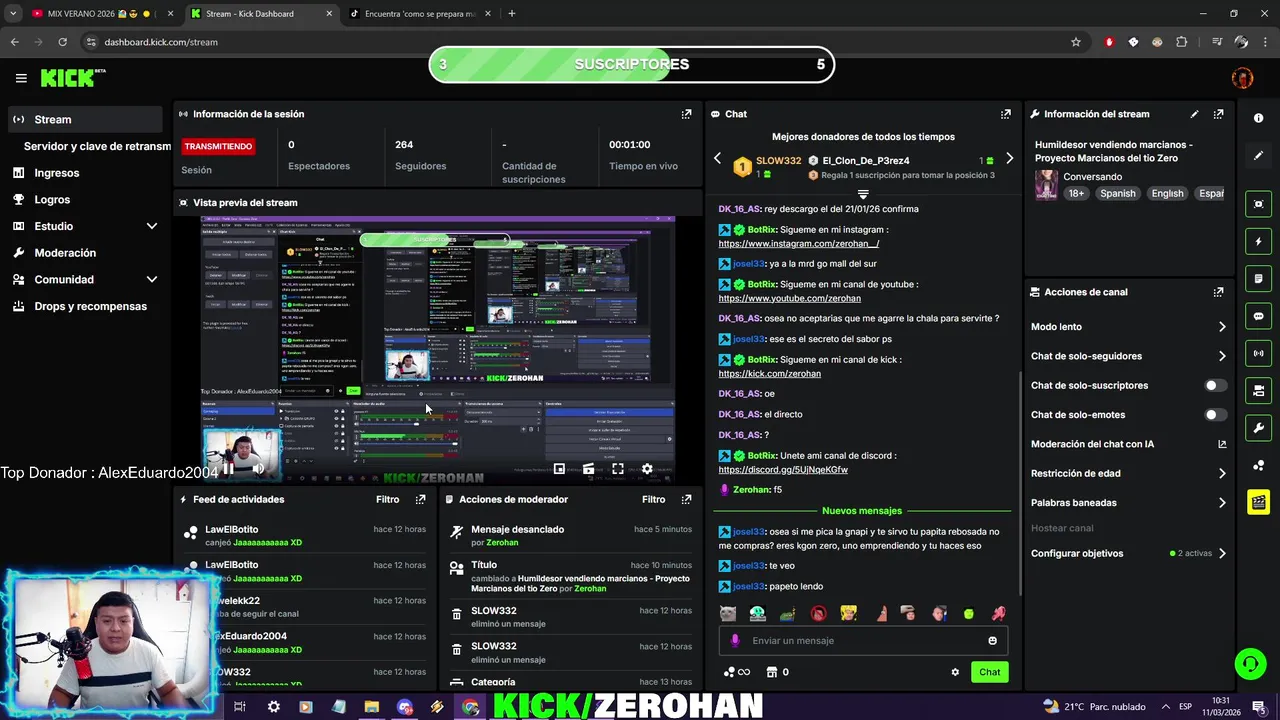The height and width of the screenshot is (720, 1280).
Task: Show next top donor with right arrow
Action: pos(1009,159)
